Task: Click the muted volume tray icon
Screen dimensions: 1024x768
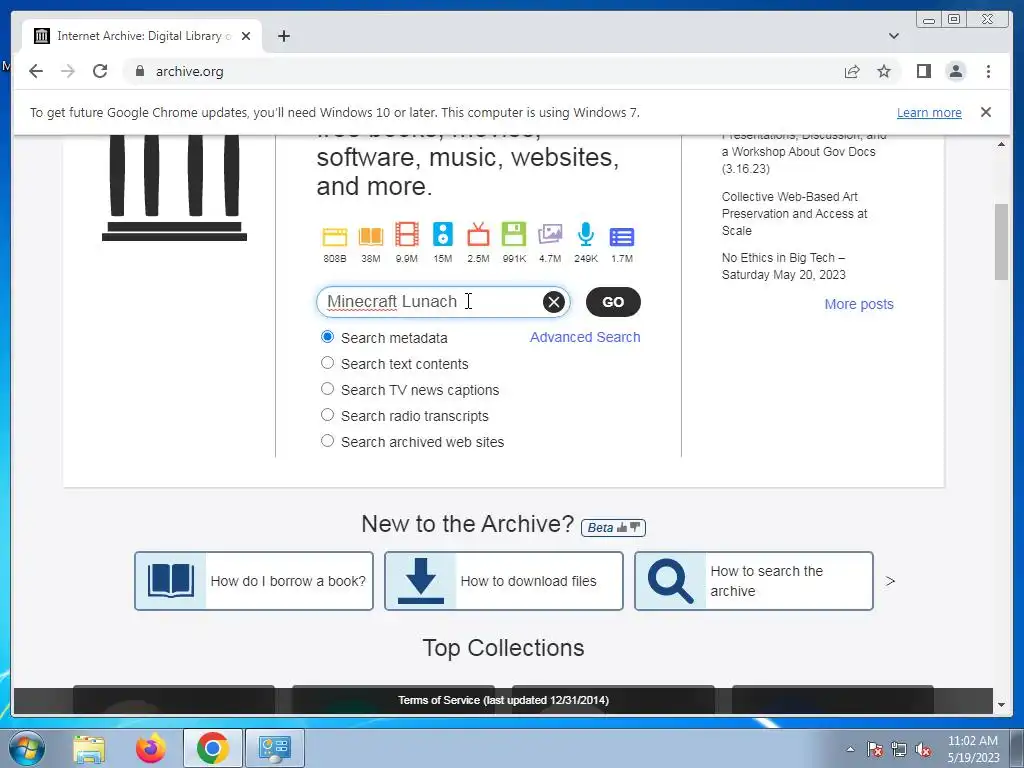Action: coord(923,749)
